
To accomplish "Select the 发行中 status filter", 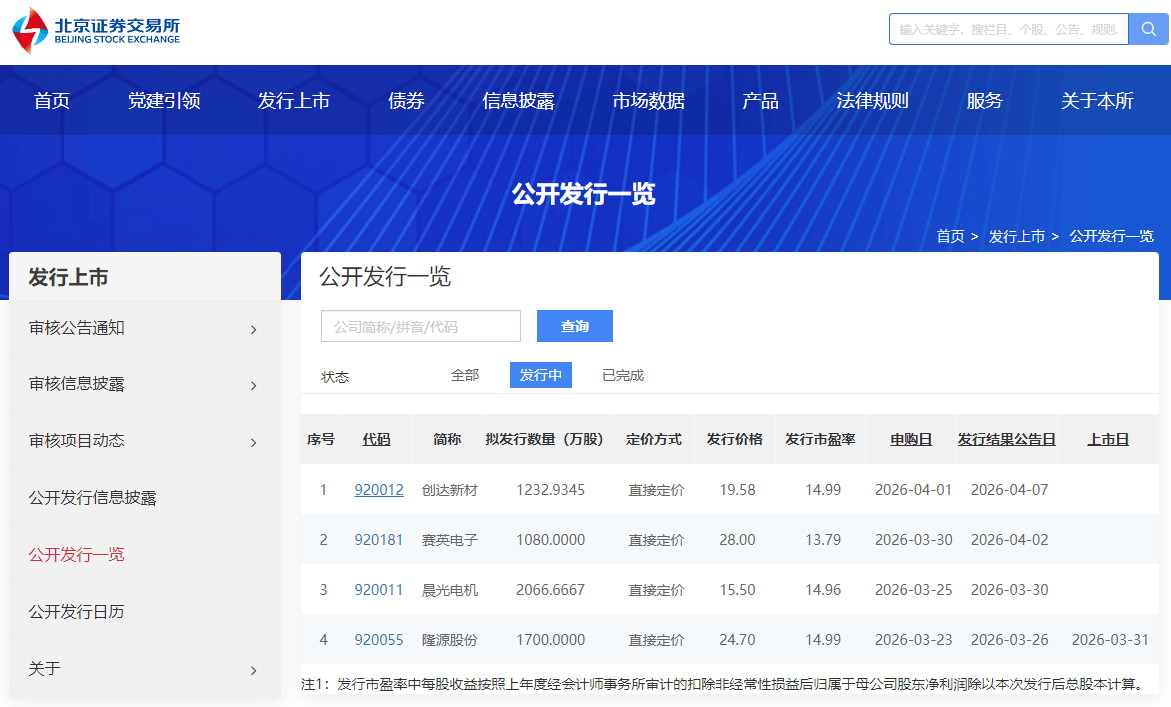I will pyautogui.click(x=540, y=375).
